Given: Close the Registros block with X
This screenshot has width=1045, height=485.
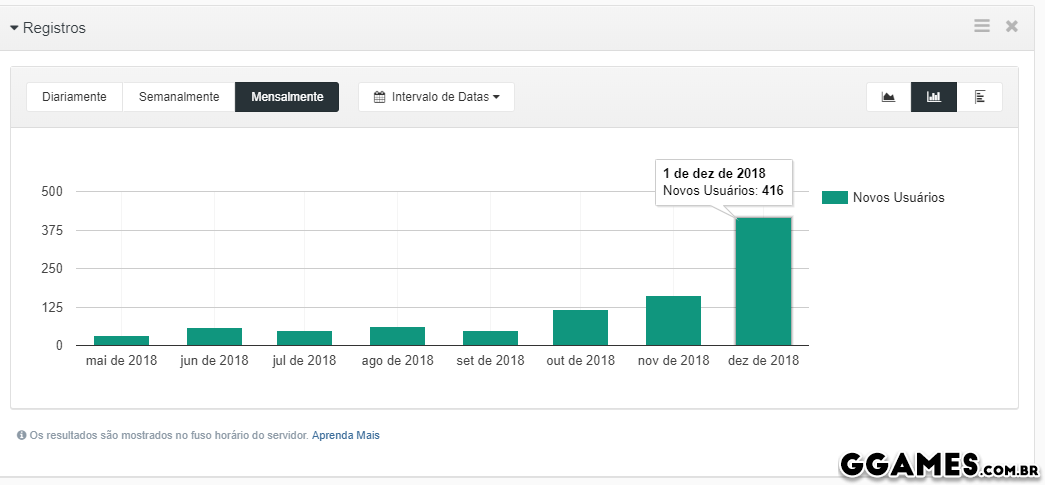Looking at the screenshot, I should coord(1012,26).
